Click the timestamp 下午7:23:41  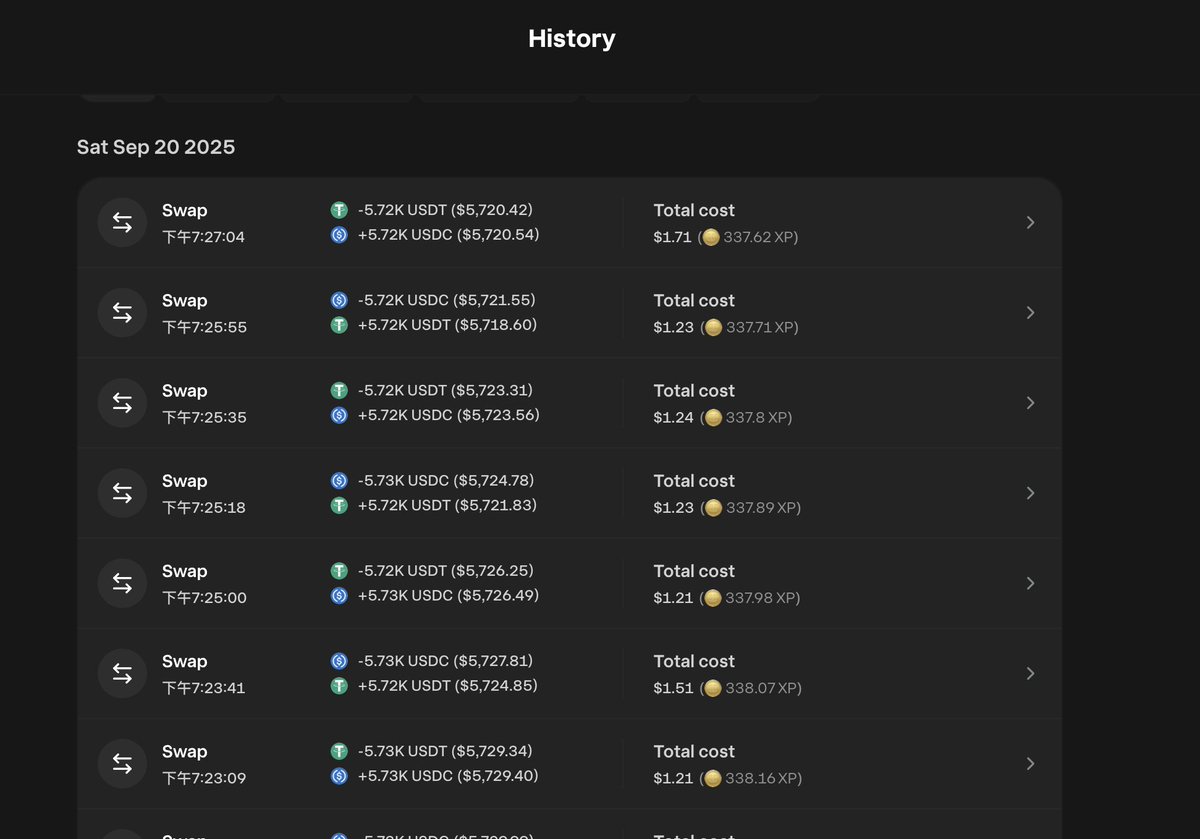tap(204, 687)
